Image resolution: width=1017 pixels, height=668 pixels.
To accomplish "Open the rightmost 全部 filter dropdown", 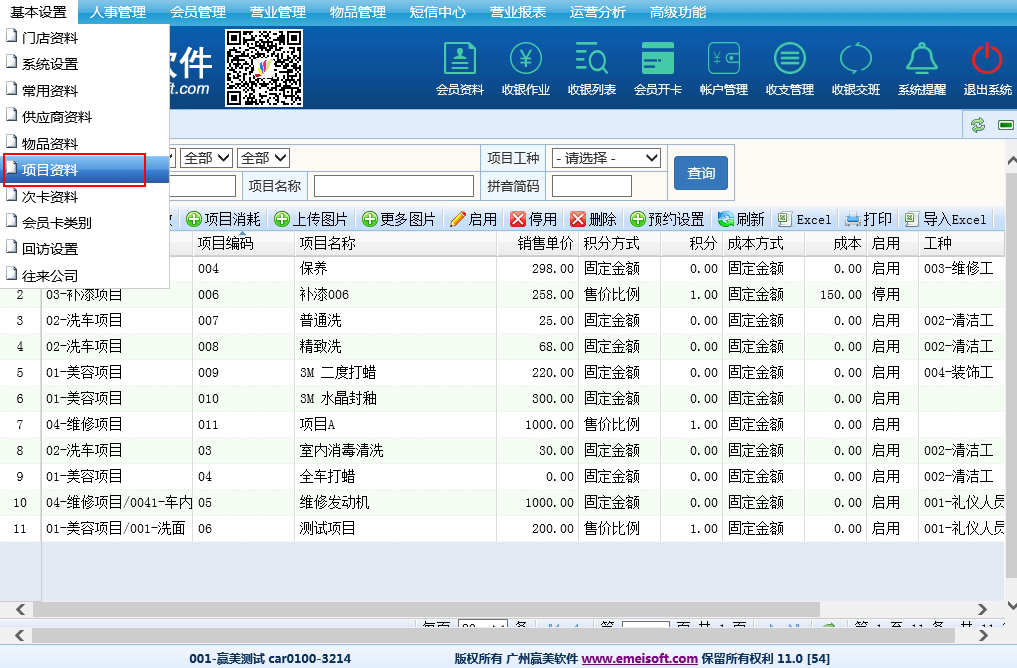I will [x=264, y=158].
